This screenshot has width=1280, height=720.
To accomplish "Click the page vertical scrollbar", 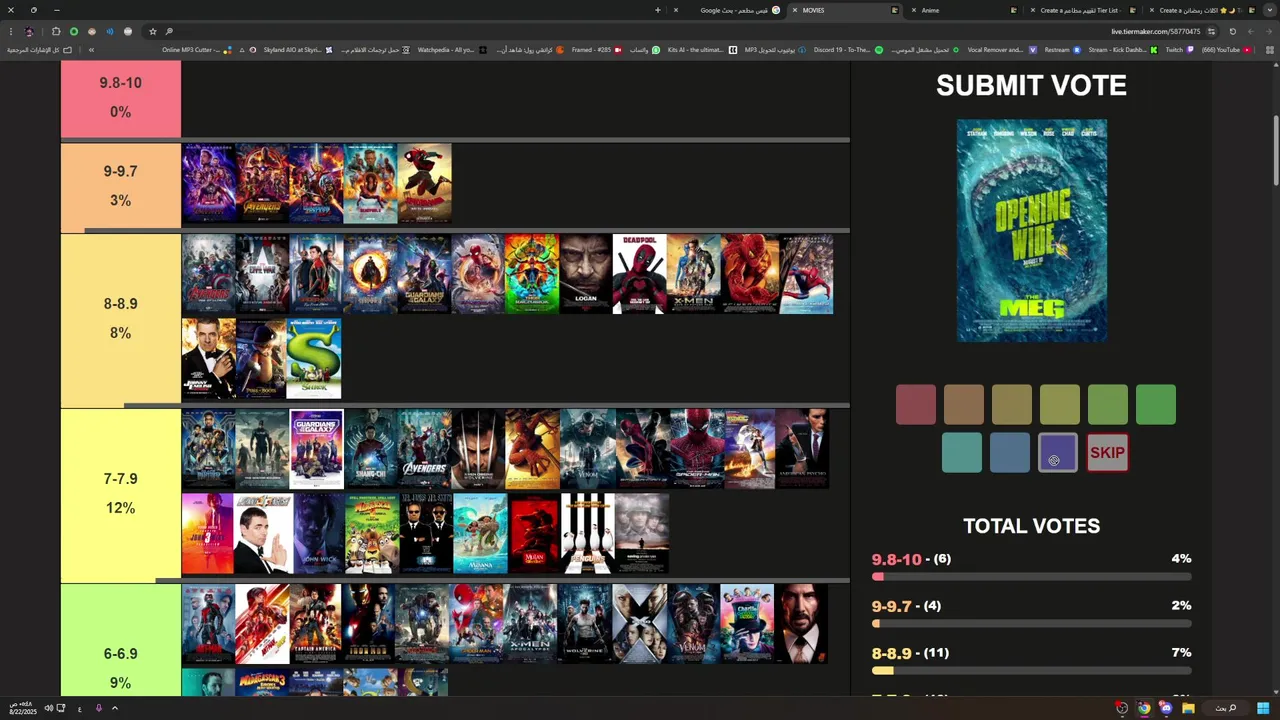I will click(1275, 150).
